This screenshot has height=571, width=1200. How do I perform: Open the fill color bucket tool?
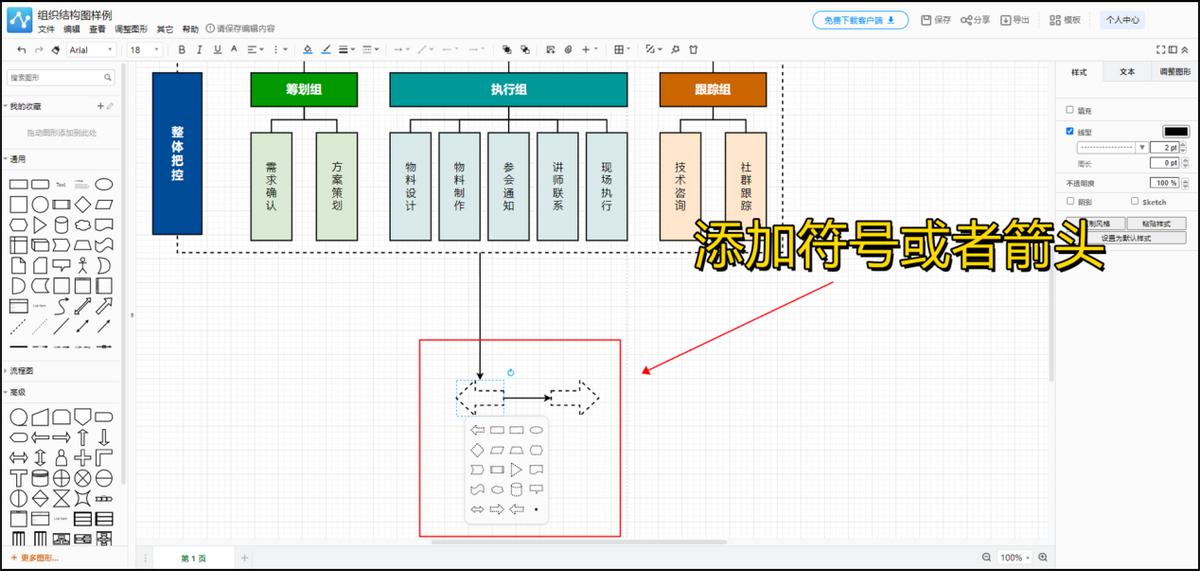pyautogui.click(x=308, y=49)
